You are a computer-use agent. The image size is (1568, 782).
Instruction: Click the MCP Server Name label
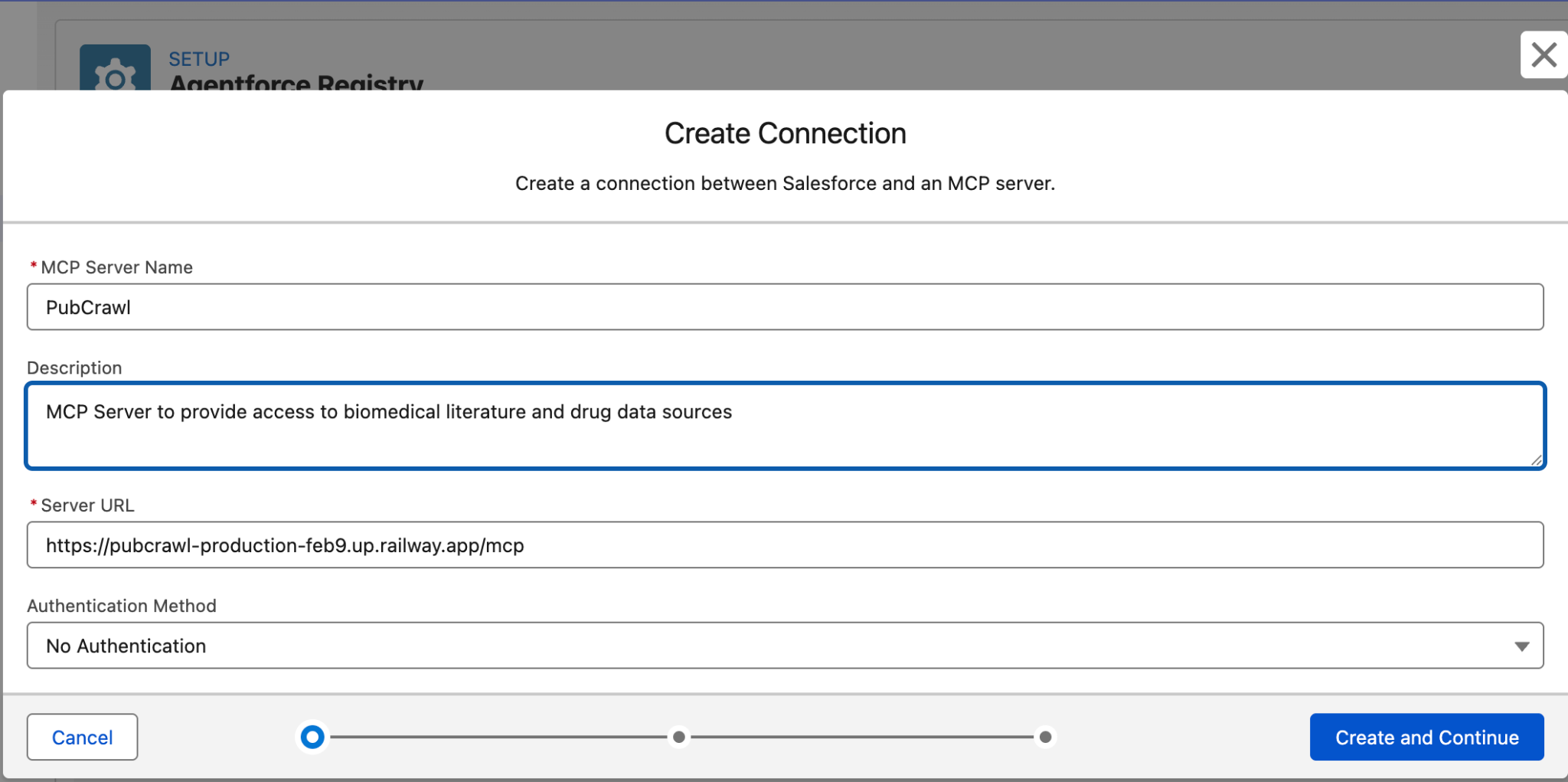point(116,267)
